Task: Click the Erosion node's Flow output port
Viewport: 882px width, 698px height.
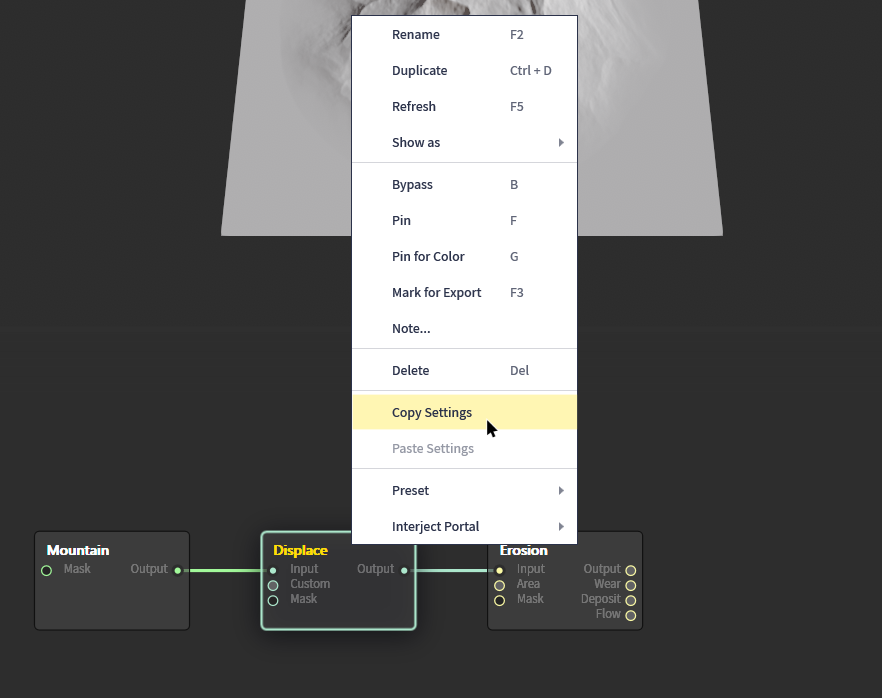Action: (631, 615)
